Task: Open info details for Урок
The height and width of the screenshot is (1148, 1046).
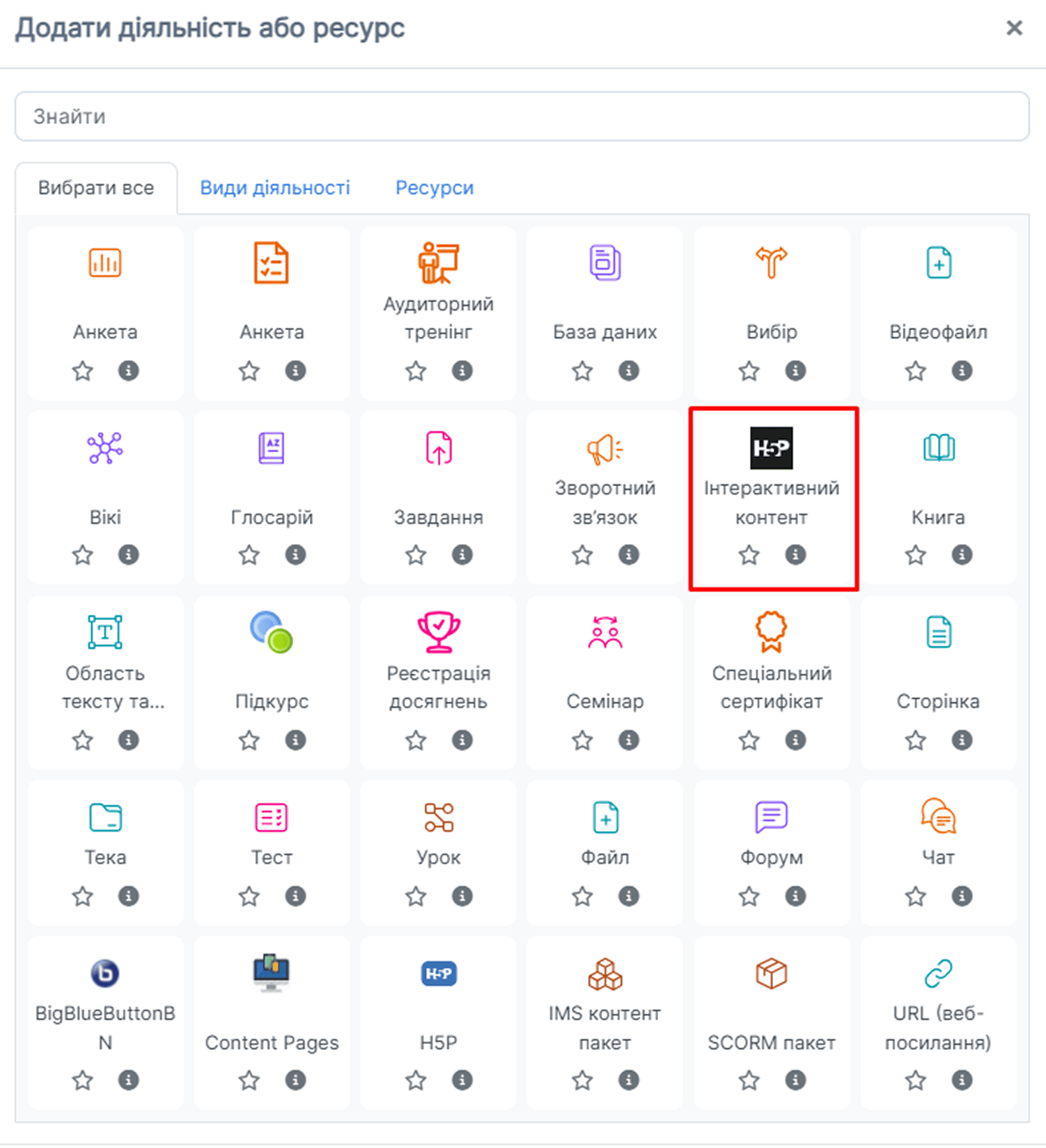Action: pyautogui.click(x=462, y=896)
